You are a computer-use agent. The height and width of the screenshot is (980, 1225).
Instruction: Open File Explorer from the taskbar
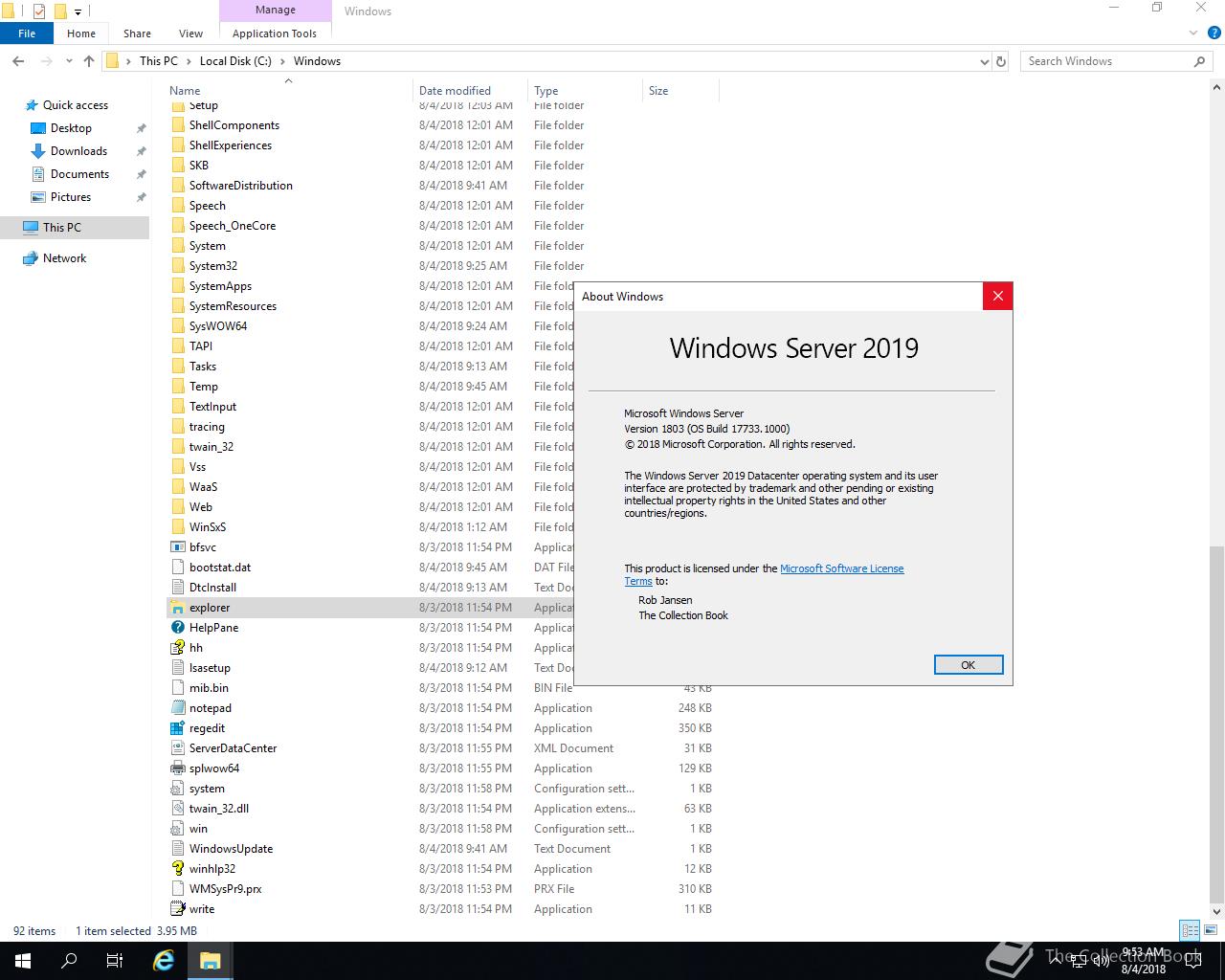click(211, 961)
